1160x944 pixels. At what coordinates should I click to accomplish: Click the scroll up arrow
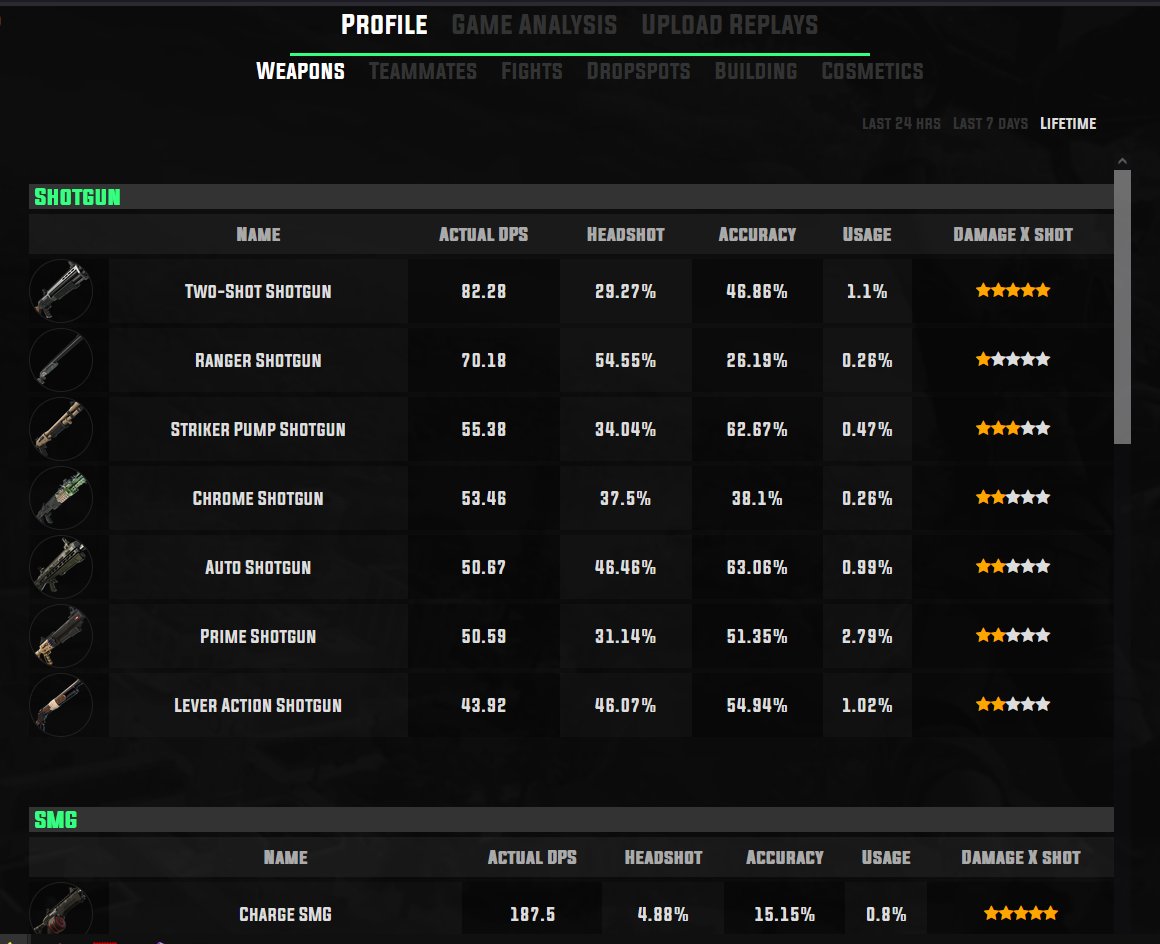click(1122, 161)
